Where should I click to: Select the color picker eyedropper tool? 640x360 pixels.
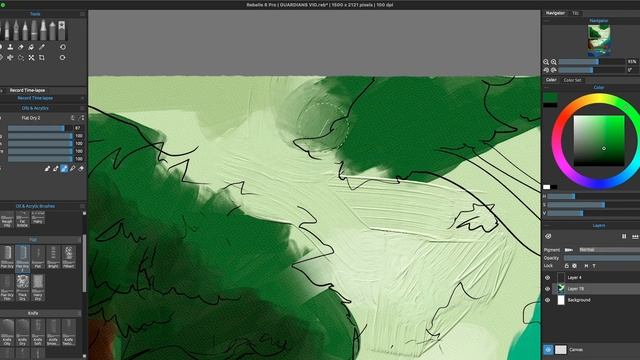click(42, 47)
